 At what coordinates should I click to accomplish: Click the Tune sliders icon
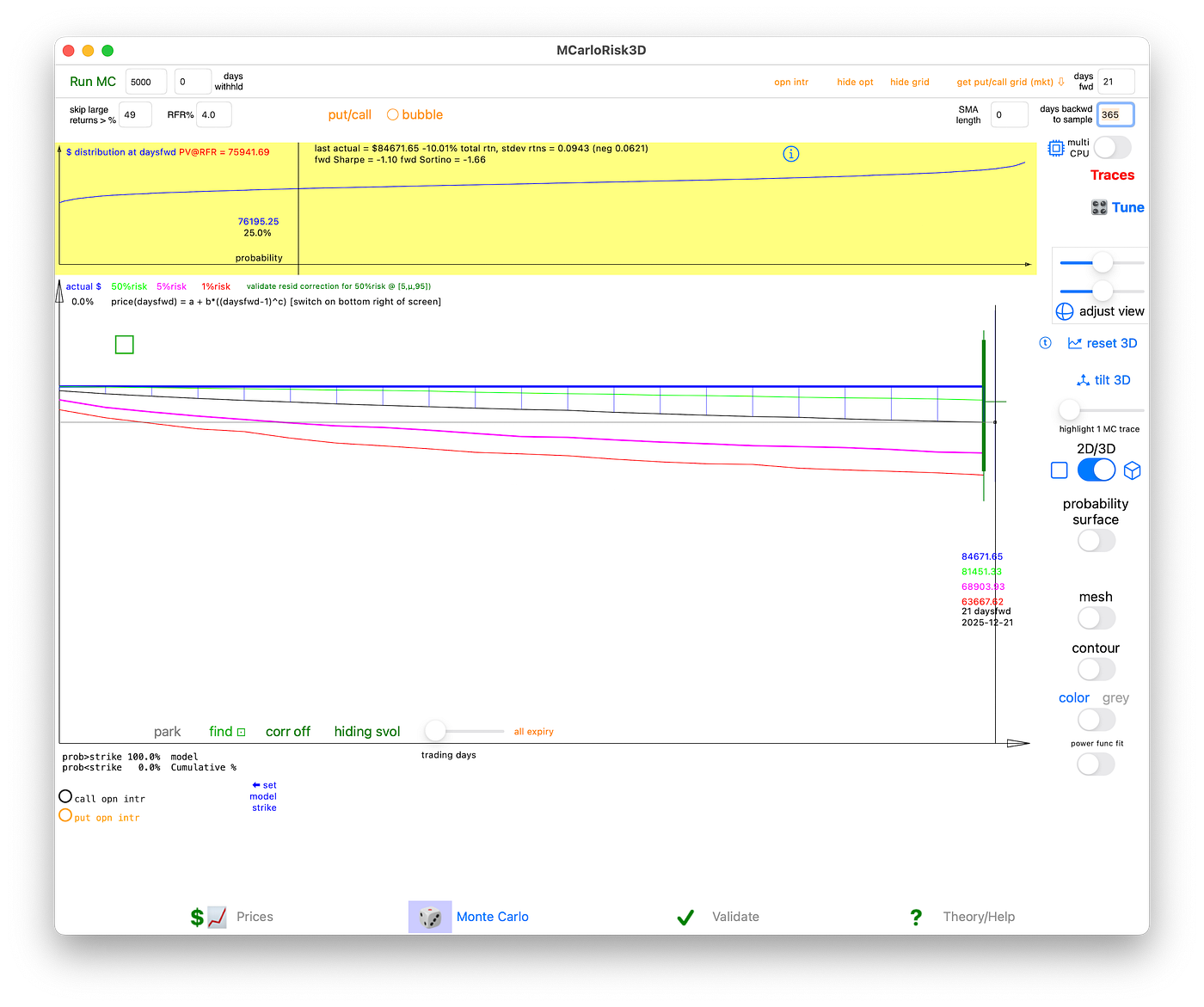coord(1099,207)
